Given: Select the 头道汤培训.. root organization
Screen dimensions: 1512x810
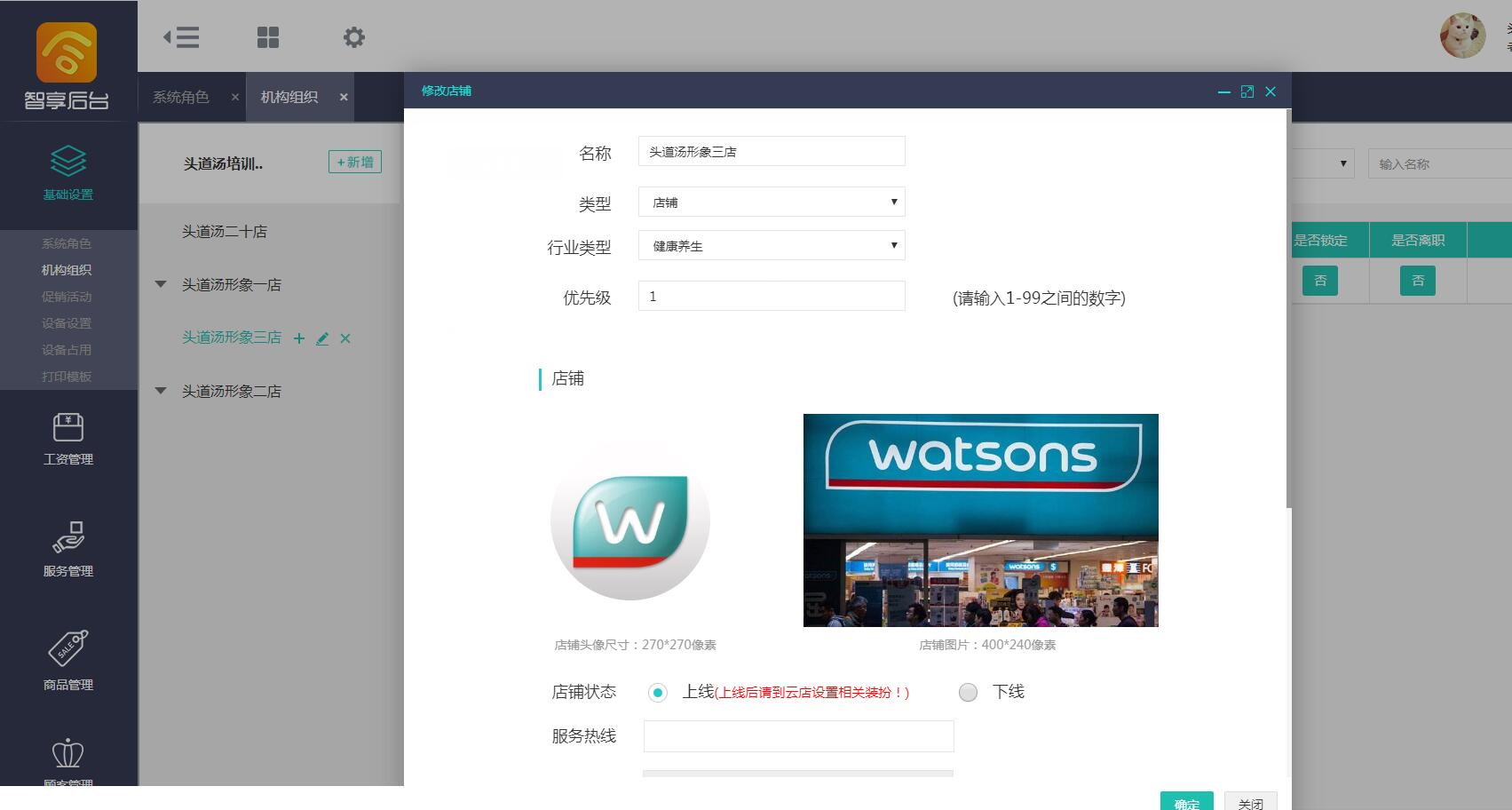Looking at the screenshot, I should tap(223, 163).
